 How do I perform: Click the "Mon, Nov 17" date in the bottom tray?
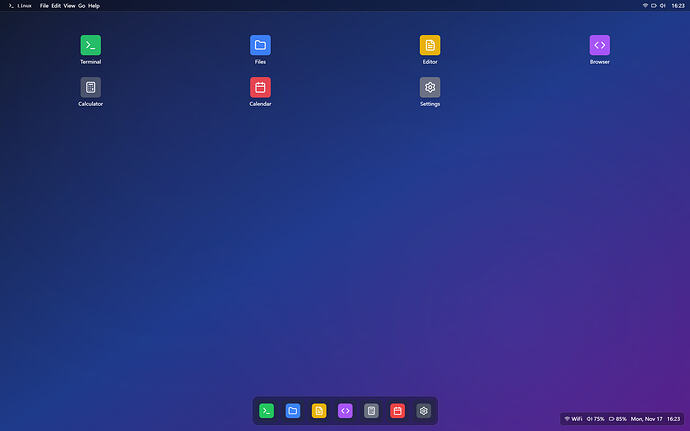click(x=646, y=419)
